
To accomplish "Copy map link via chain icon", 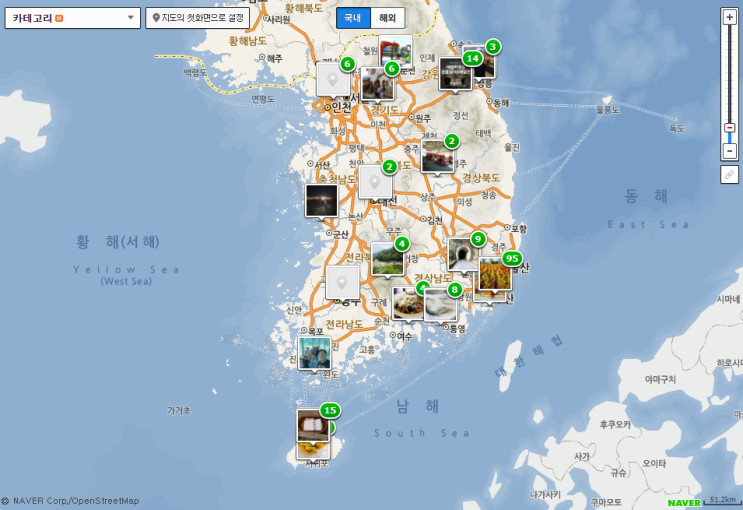I will tap(729, 174).
